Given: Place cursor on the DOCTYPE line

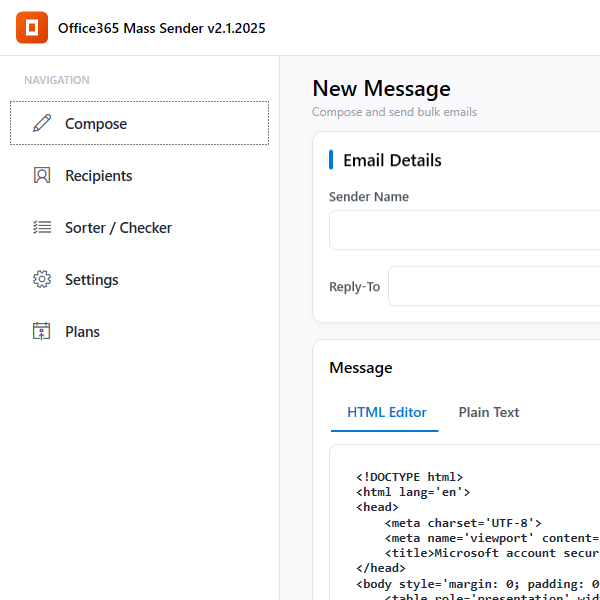Looking at the screenshot, I should 409,477.
